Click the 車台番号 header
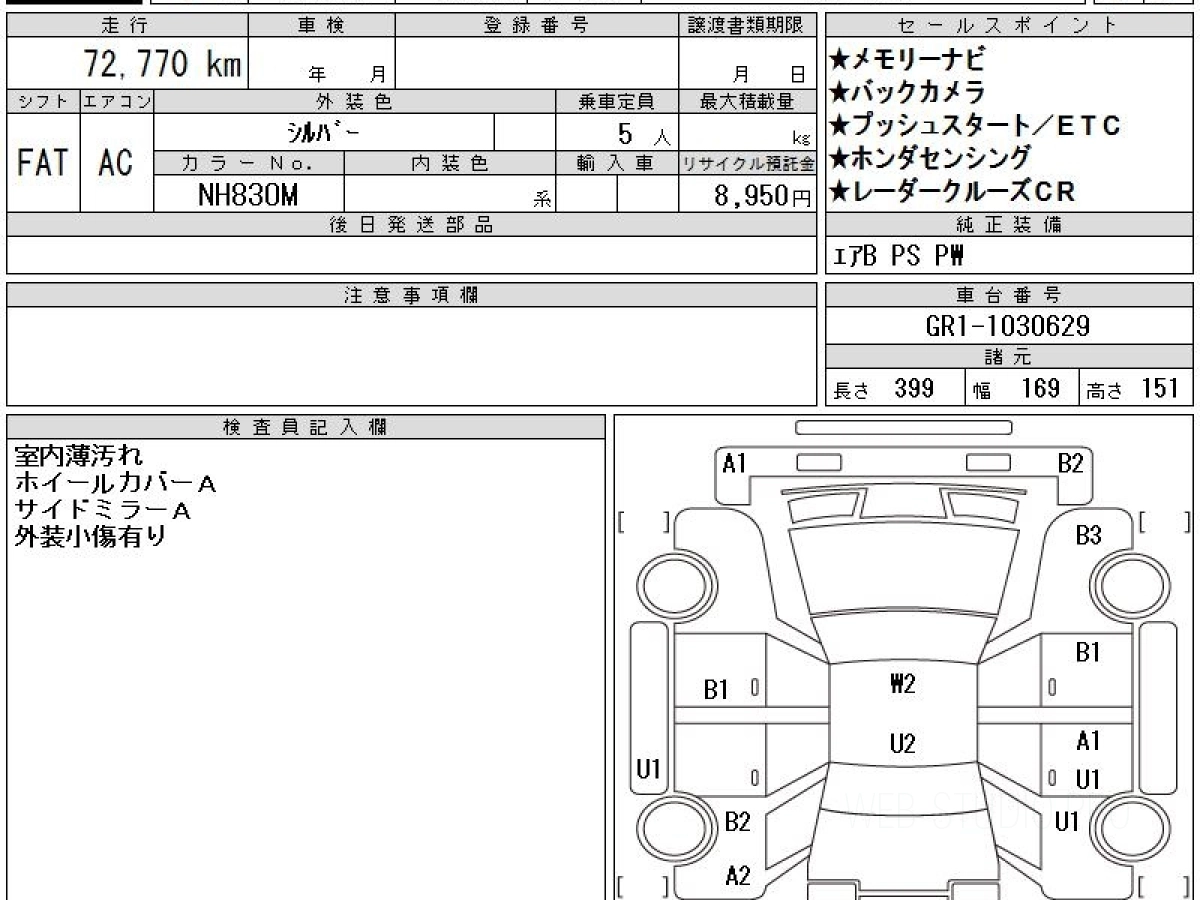The height and width of the screenshot is (900, 1200). click(x=1009, y=295)
